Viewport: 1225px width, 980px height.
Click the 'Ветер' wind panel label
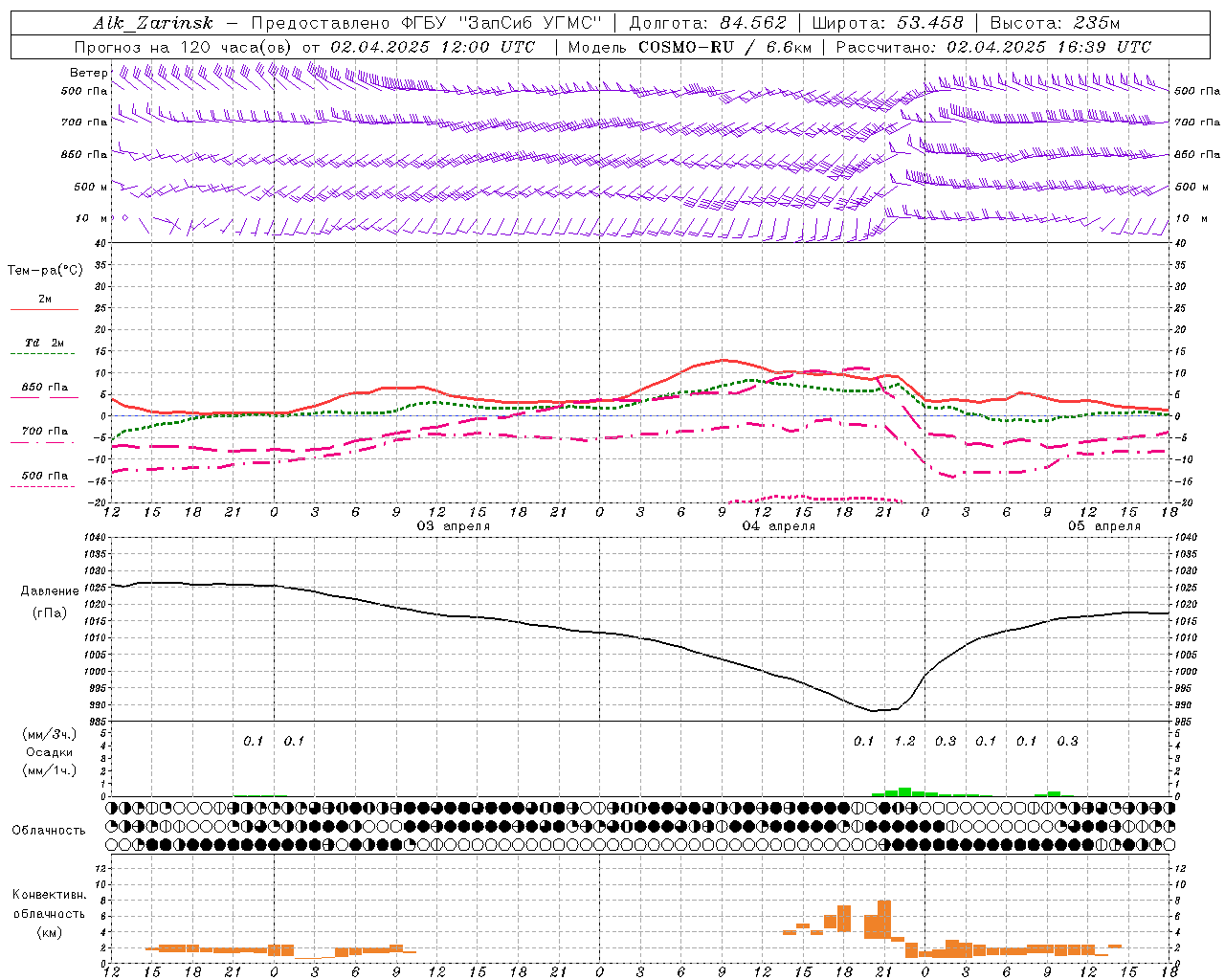tap(88, 73)
